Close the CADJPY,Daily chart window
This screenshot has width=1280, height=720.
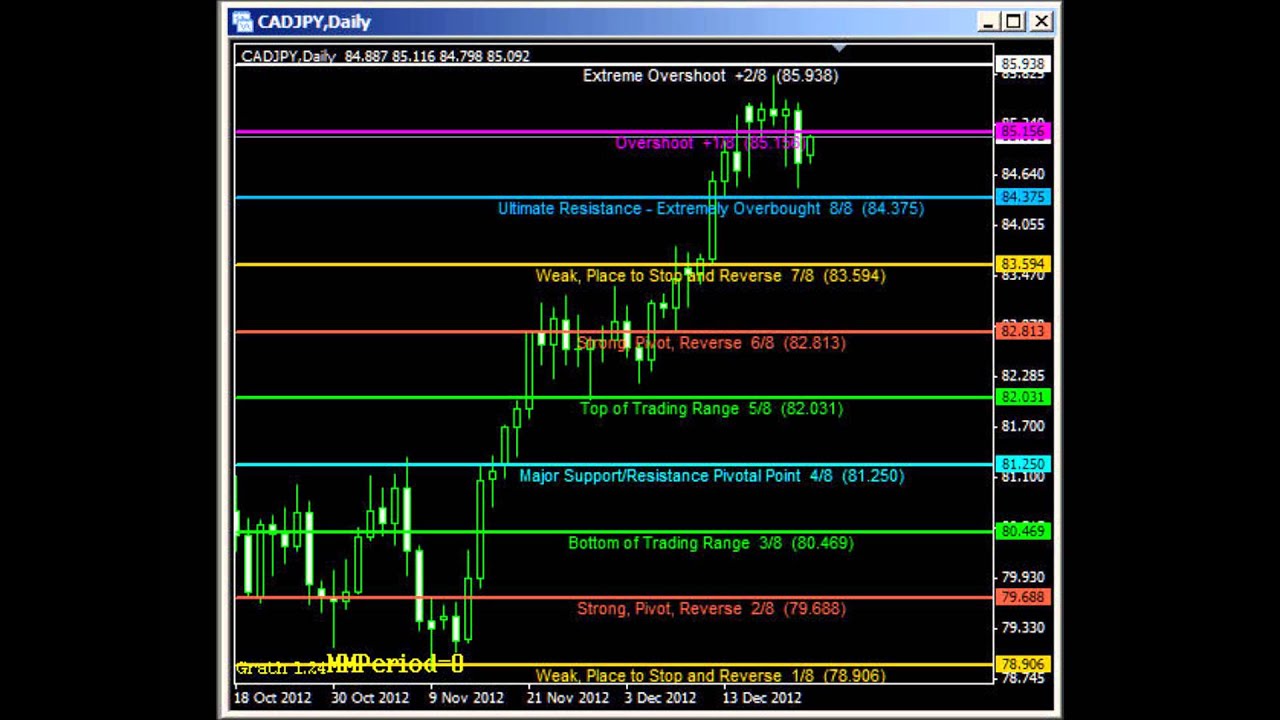click(x=1041, y=21)
